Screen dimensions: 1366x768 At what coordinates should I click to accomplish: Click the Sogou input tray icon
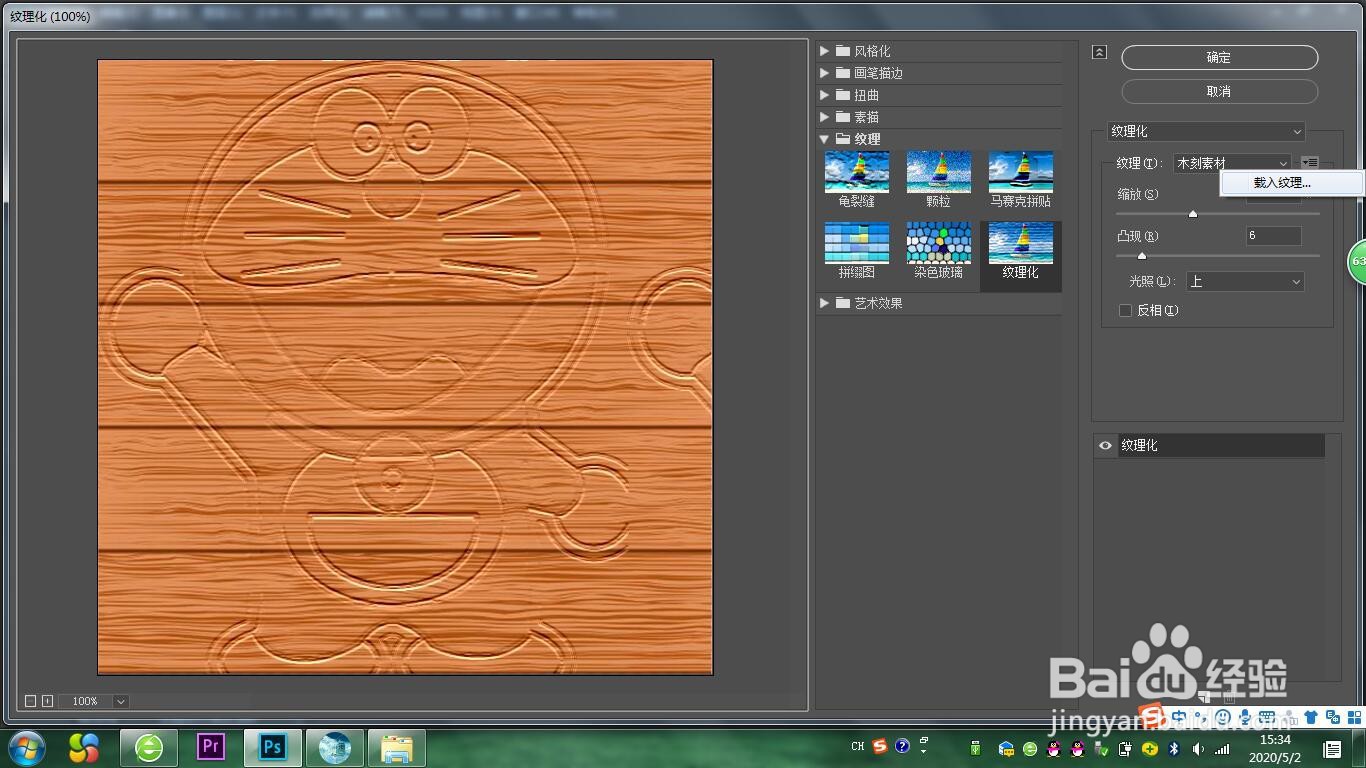(880, 746)
